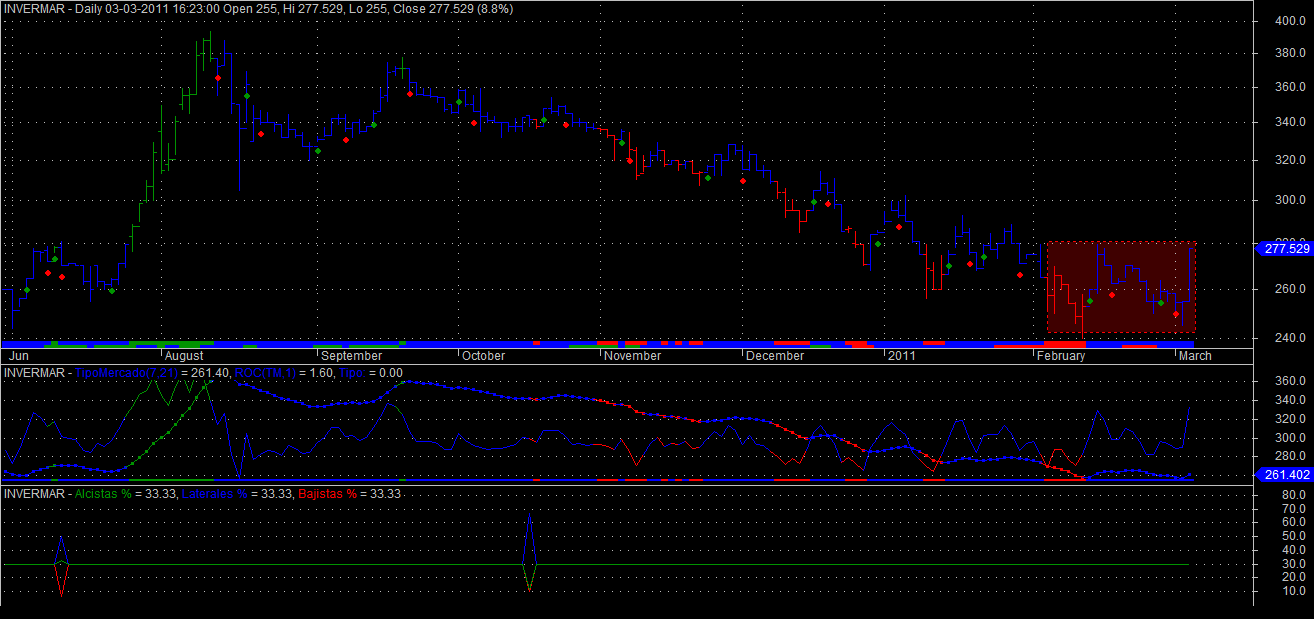Jump to October on the date axis
Viewport: 1314px width, 619px height.
(x=484, y=356)
